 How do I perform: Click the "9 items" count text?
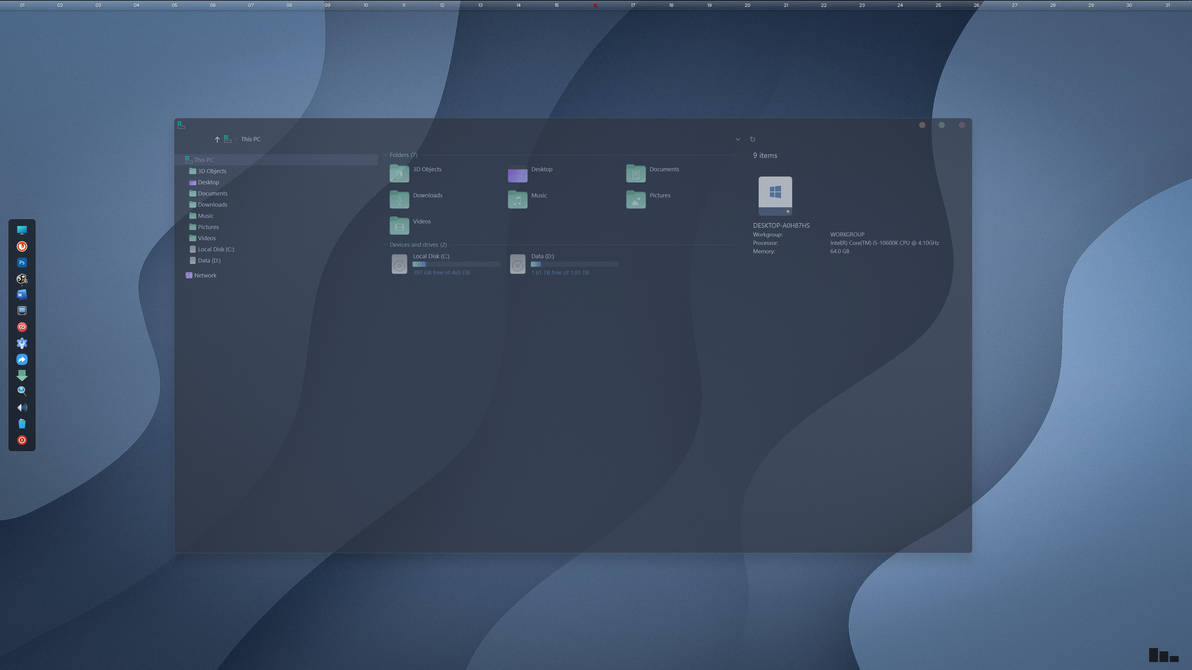click(765, 155)
